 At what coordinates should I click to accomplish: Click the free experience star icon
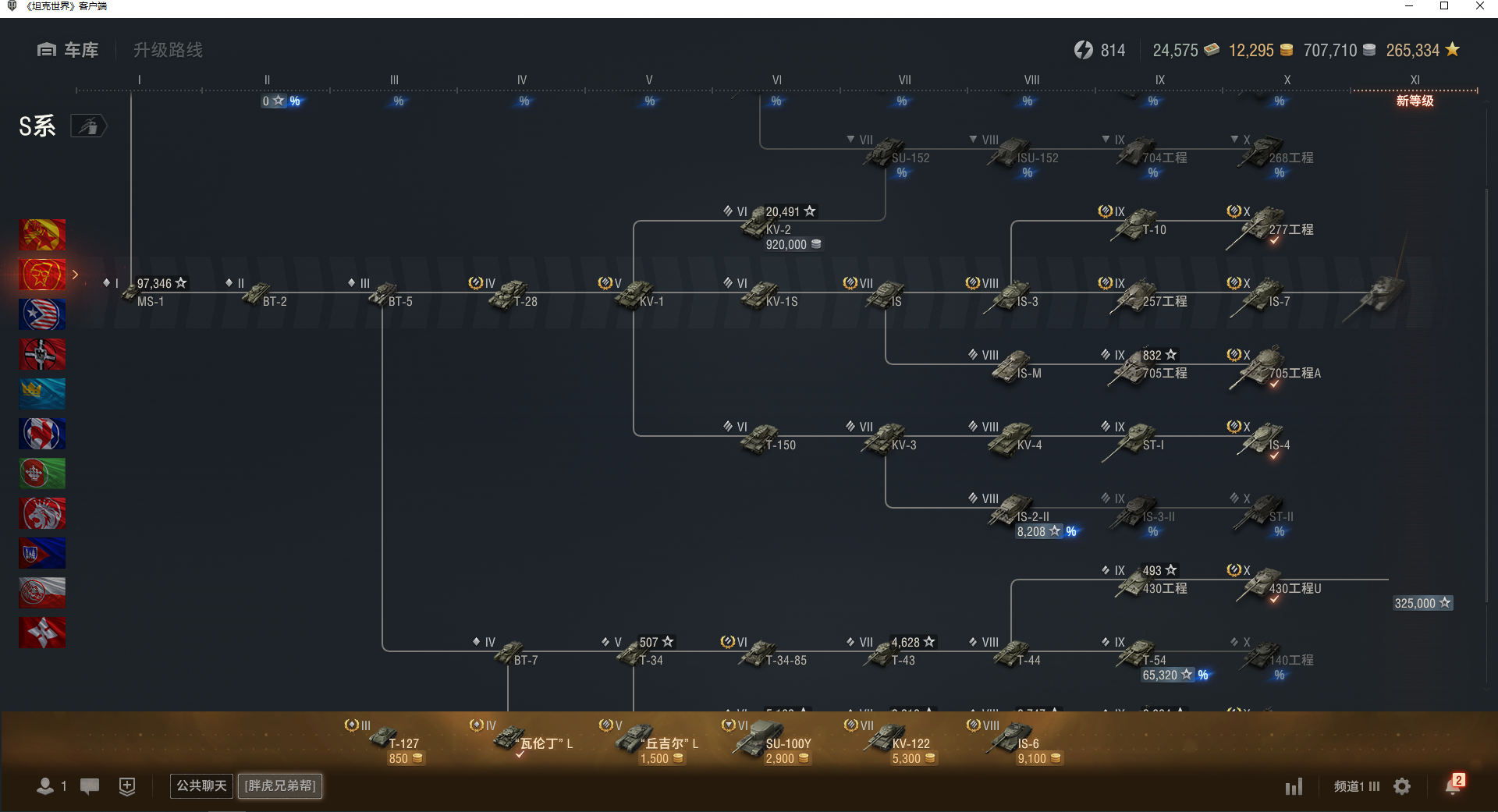[1452, 49]
